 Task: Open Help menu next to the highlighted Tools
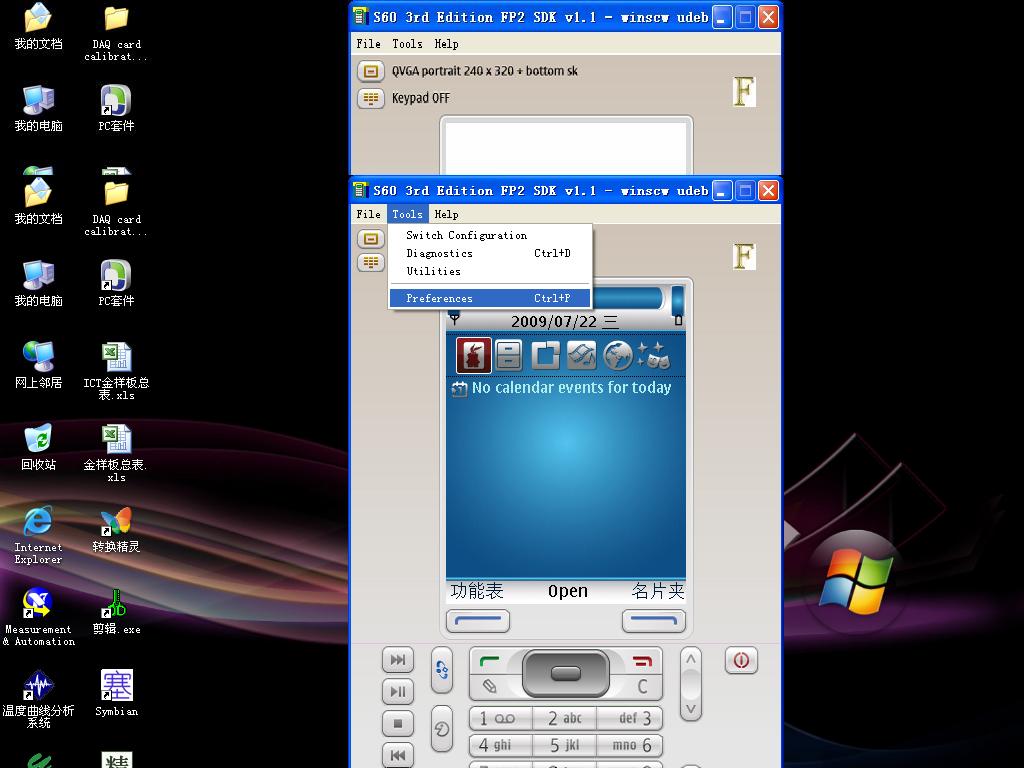[446, 214]
